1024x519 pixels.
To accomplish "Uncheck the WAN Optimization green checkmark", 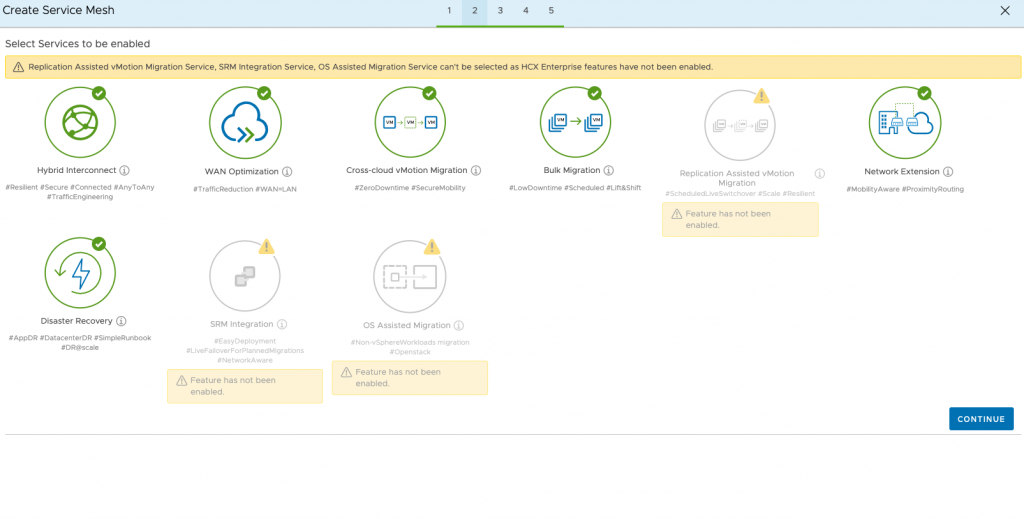I will 264,93.
